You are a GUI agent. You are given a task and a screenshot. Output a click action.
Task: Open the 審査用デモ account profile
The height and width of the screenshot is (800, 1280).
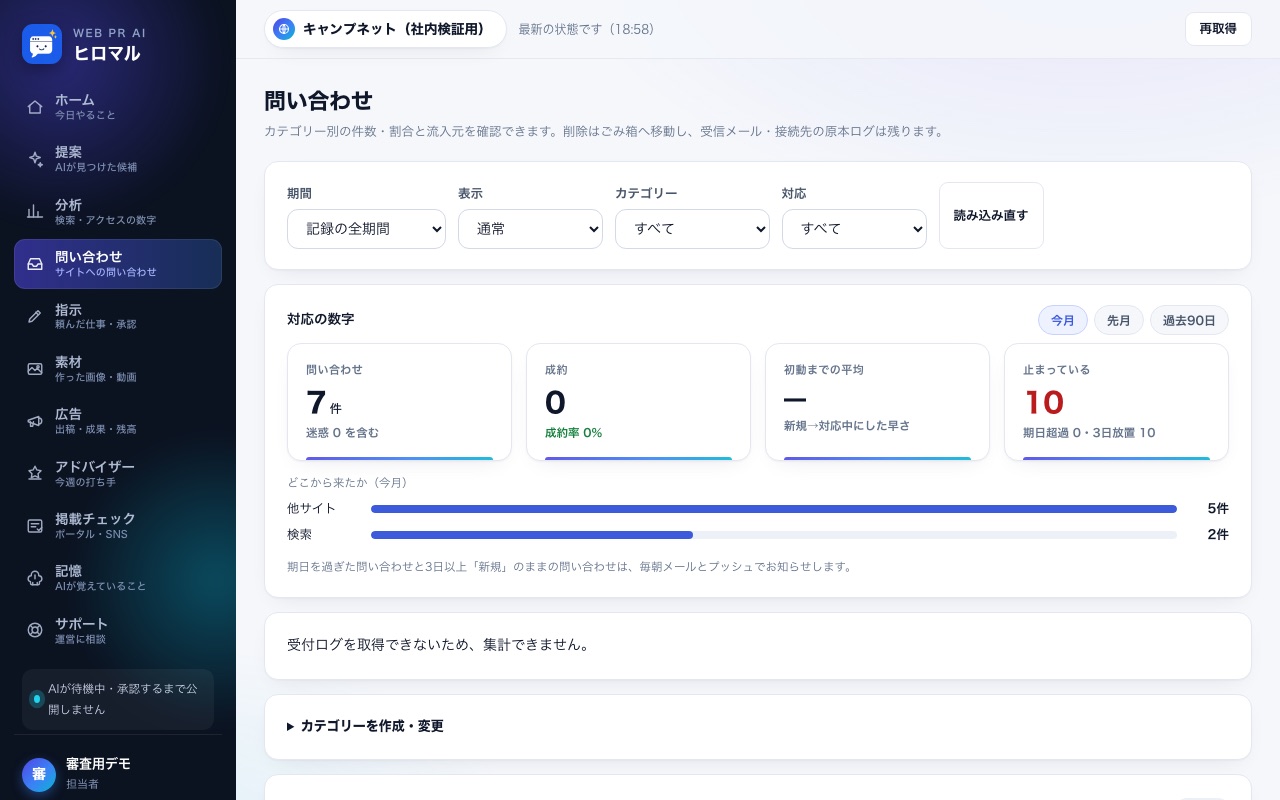tap(118, 774)
